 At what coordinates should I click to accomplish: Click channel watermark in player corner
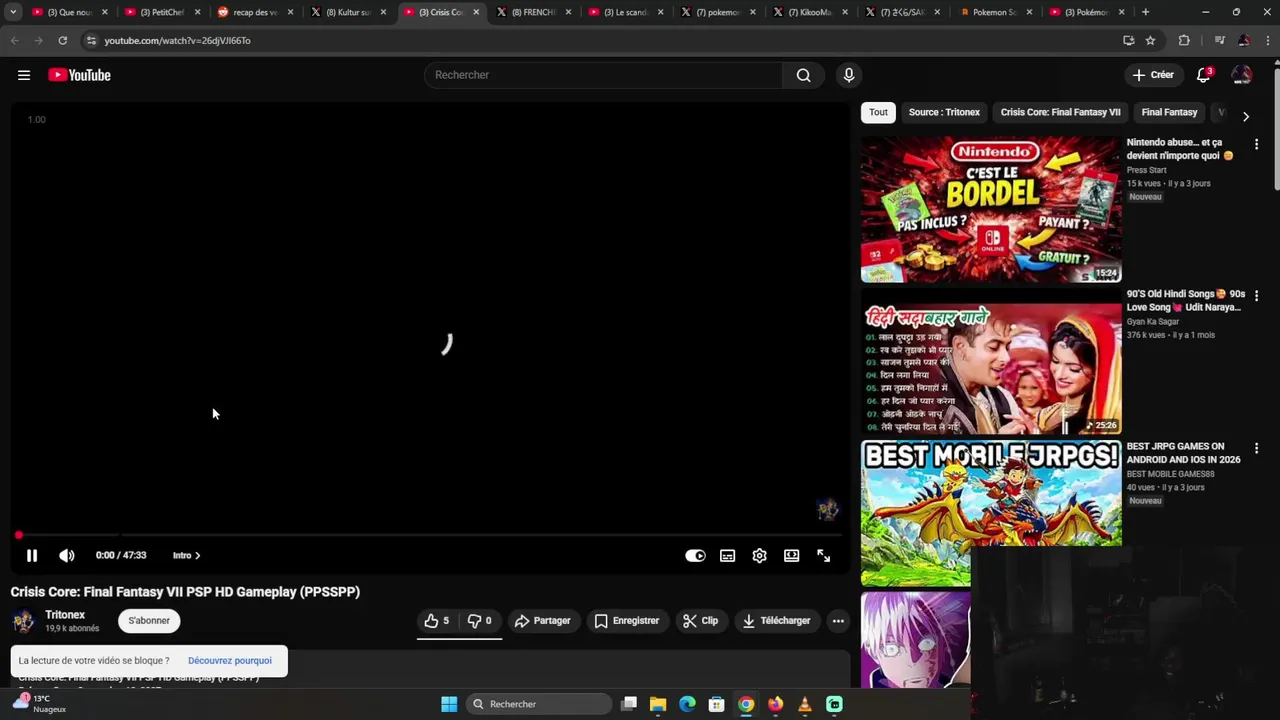827,510
